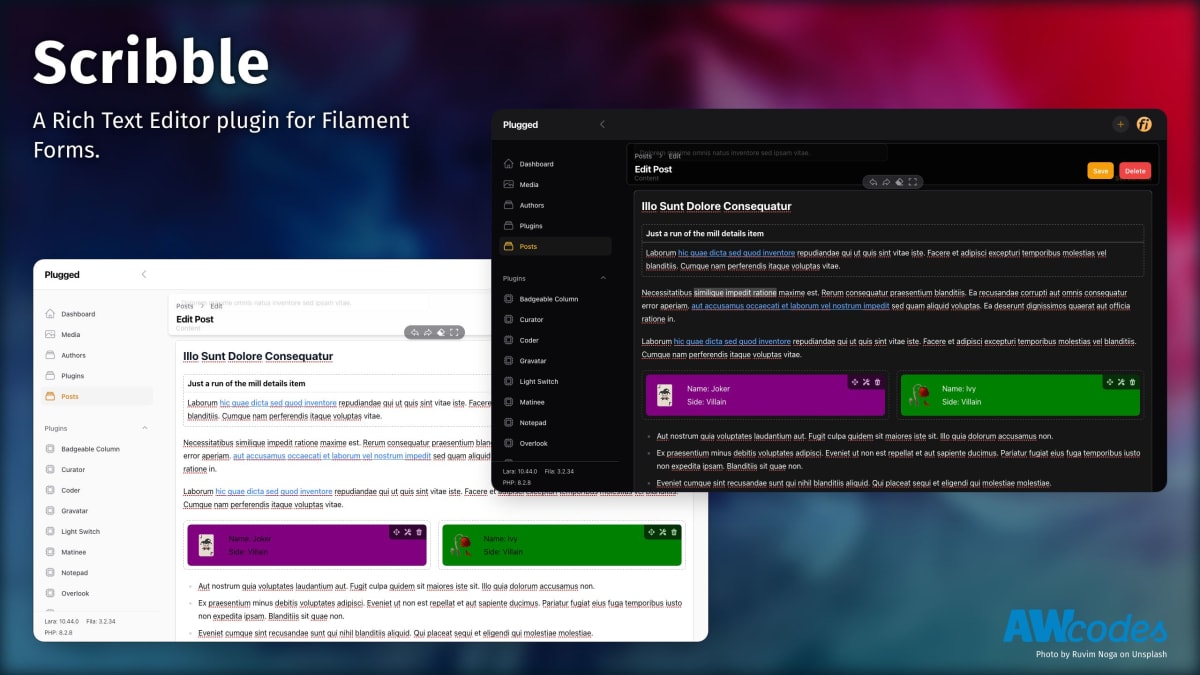Collapse the light window sidebar with the chevron
Viewport: 1200px width, 675px height.
[143, 274]
